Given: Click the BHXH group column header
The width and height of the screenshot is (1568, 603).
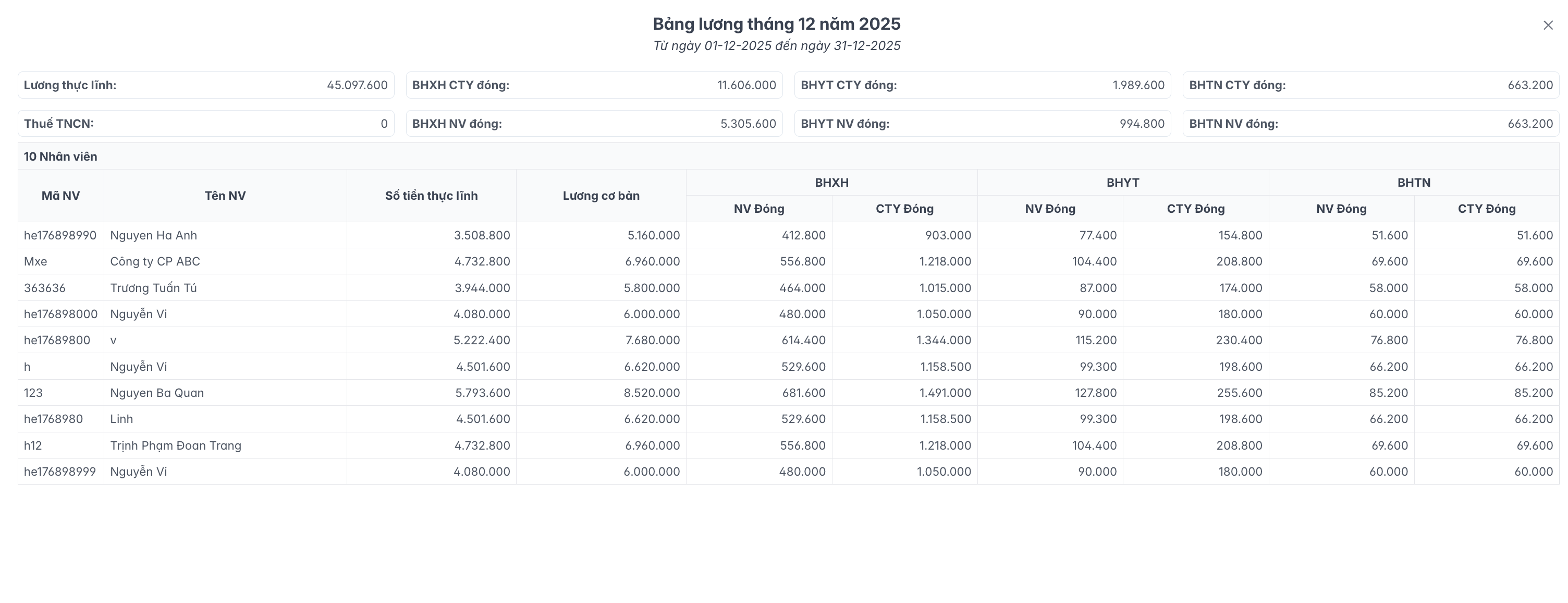Looking at the screenshot, I should point(831,182).
